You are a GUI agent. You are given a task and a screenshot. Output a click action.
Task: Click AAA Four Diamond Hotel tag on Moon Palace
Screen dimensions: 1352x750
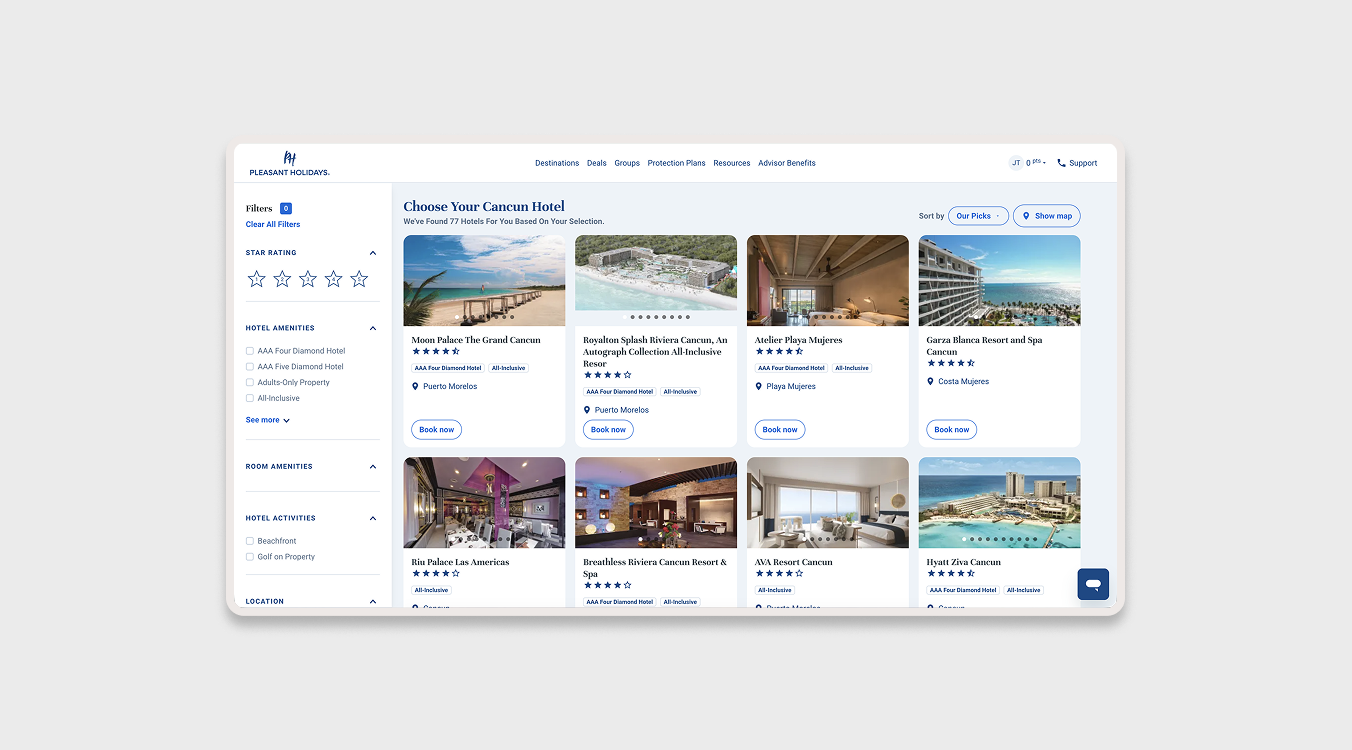pyautogui.click(x=448, y=368)
